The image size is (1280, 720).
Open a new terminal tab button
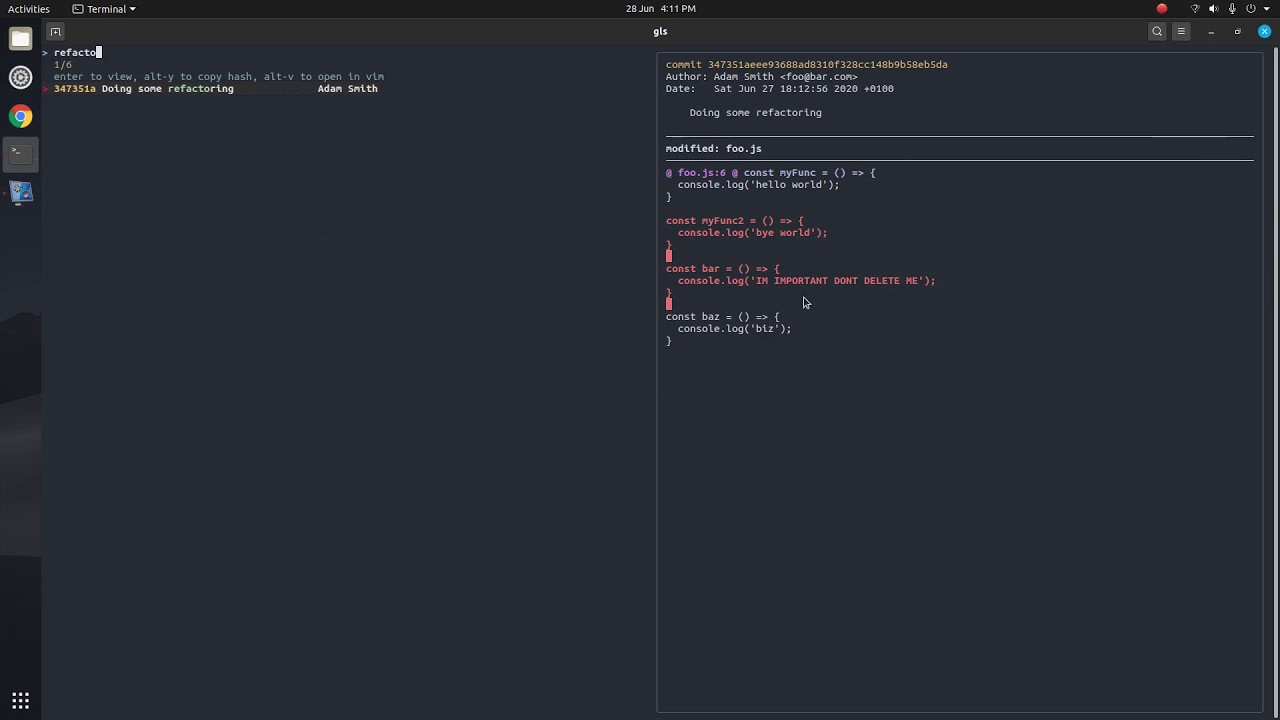point(55,32)
